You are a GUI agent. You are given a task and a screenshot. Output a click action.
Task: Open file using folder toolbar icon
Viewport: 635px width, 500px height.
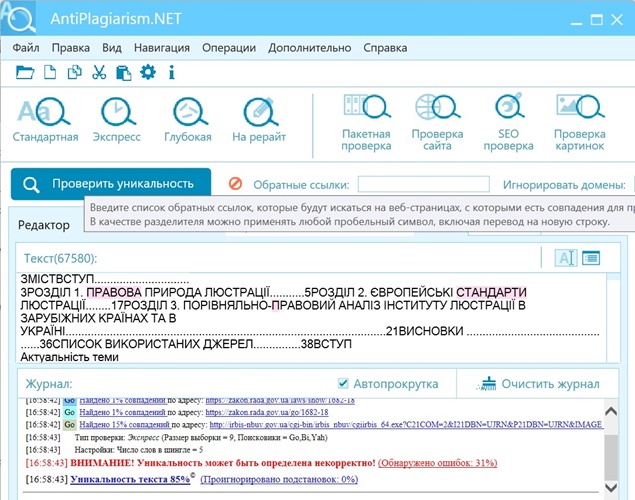coord(25,72)
